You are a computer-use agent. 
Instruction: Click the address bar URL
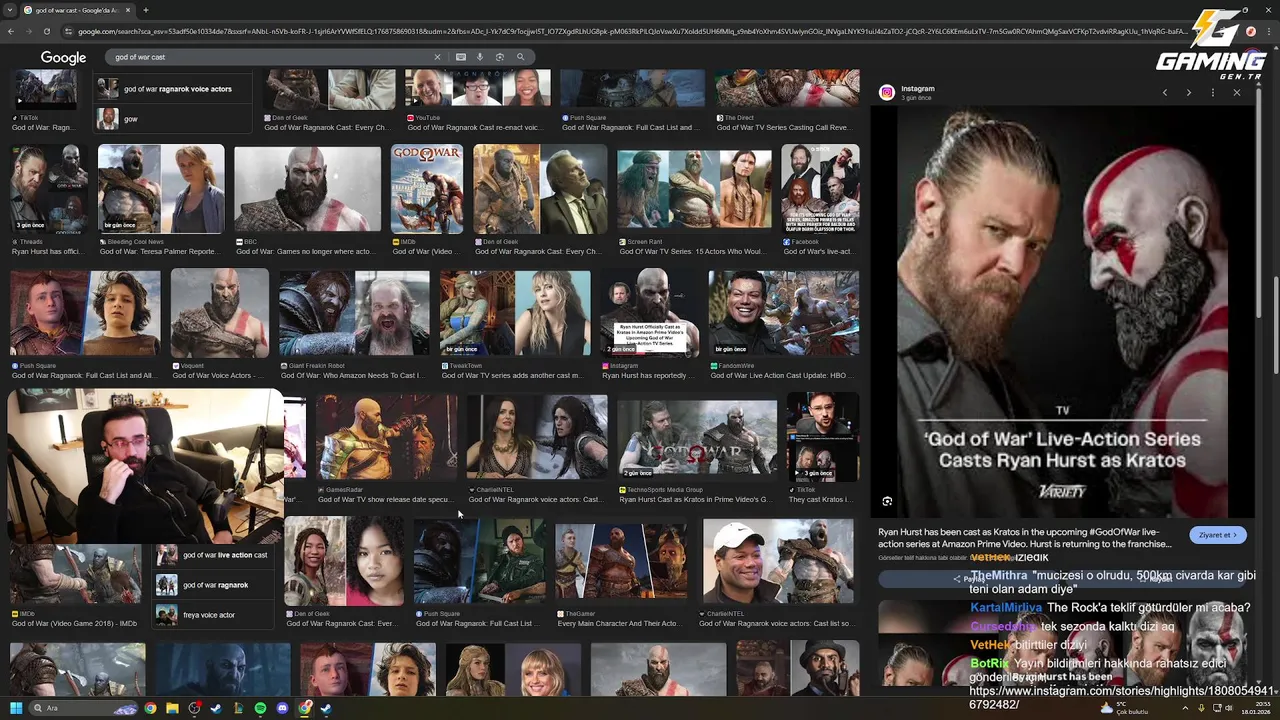pyautogui.click(x=630, y=31)
